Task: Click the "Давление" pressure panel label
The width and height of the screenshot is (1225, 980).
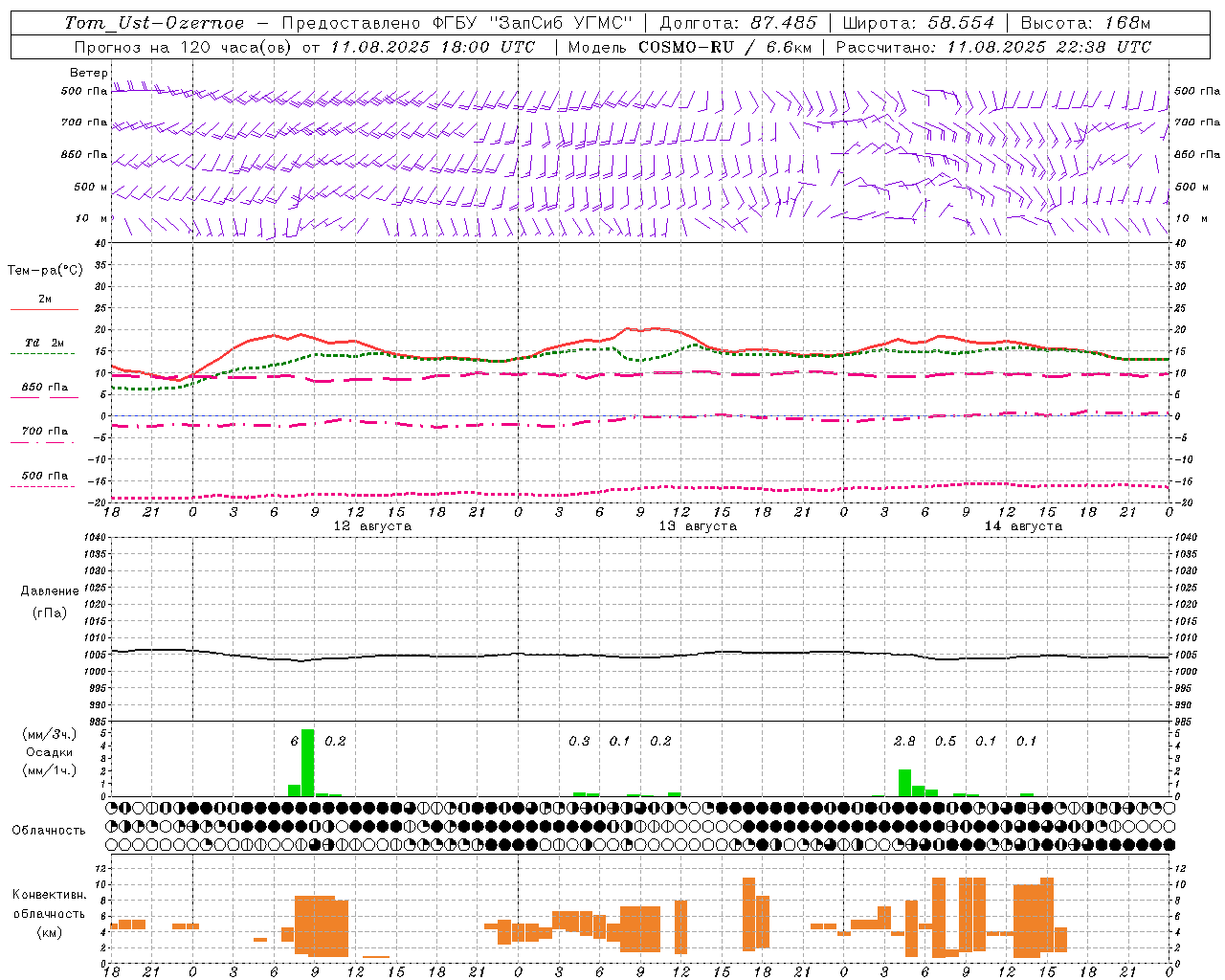Action: coord(50,591)
